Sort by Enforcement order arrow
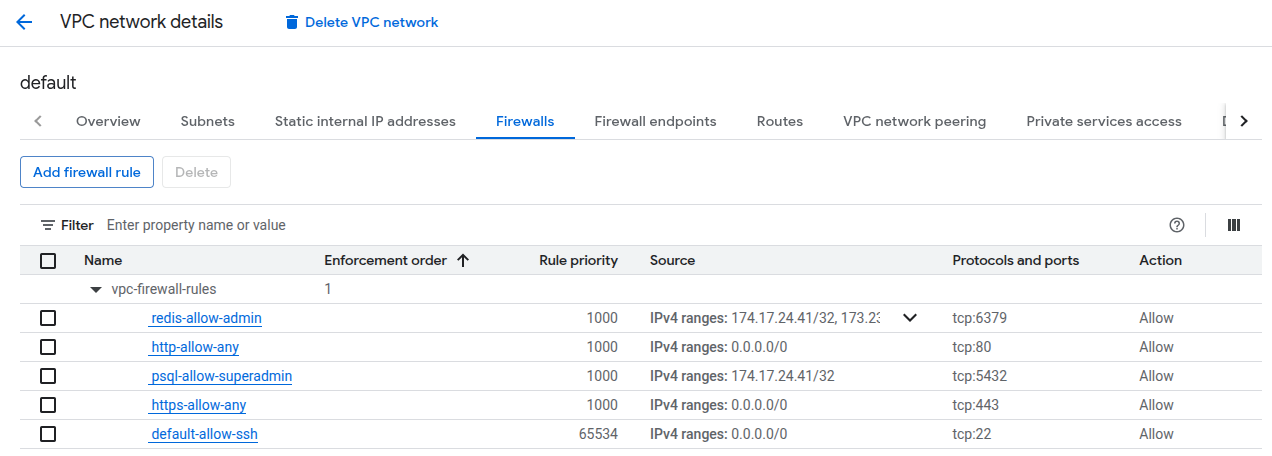 [x=463, y=260]
